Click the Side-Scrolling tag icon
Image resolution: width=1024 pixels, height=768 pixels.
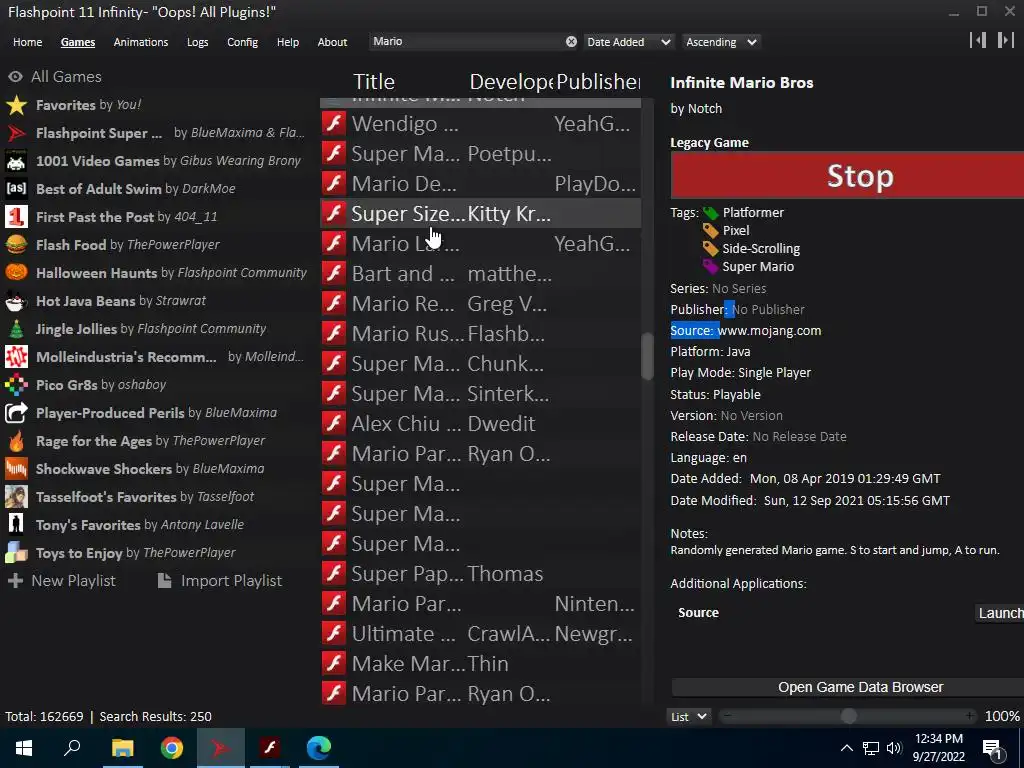tap(711, 248)
